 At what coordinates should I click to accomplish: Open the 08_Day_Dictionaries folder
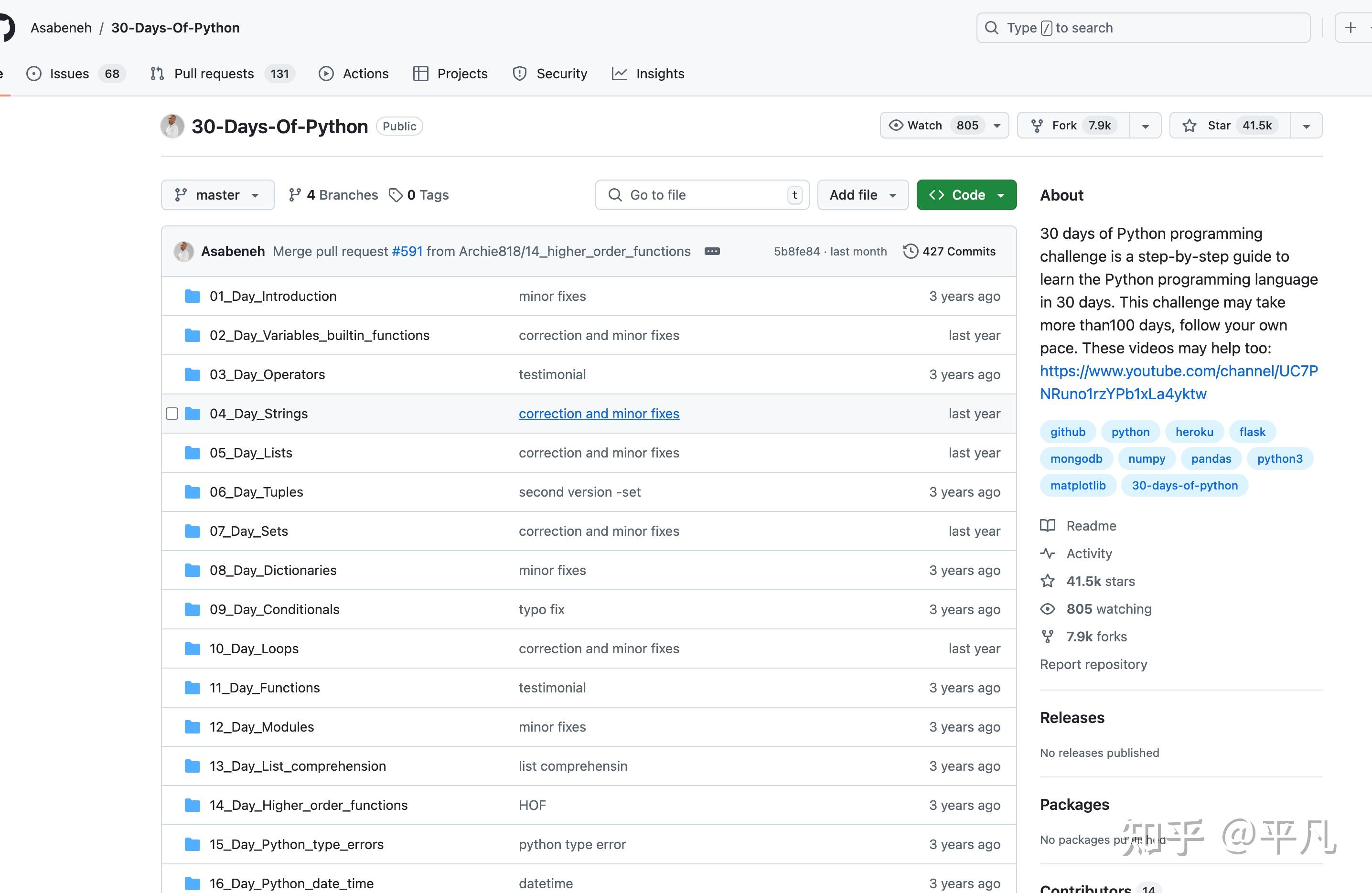pyautogui.click(x=273, y=570)
